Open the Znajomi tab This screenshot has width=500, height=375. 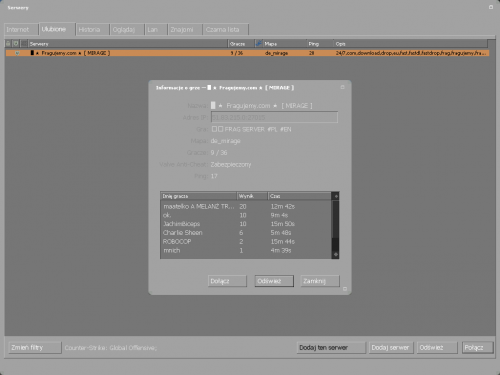185,29
